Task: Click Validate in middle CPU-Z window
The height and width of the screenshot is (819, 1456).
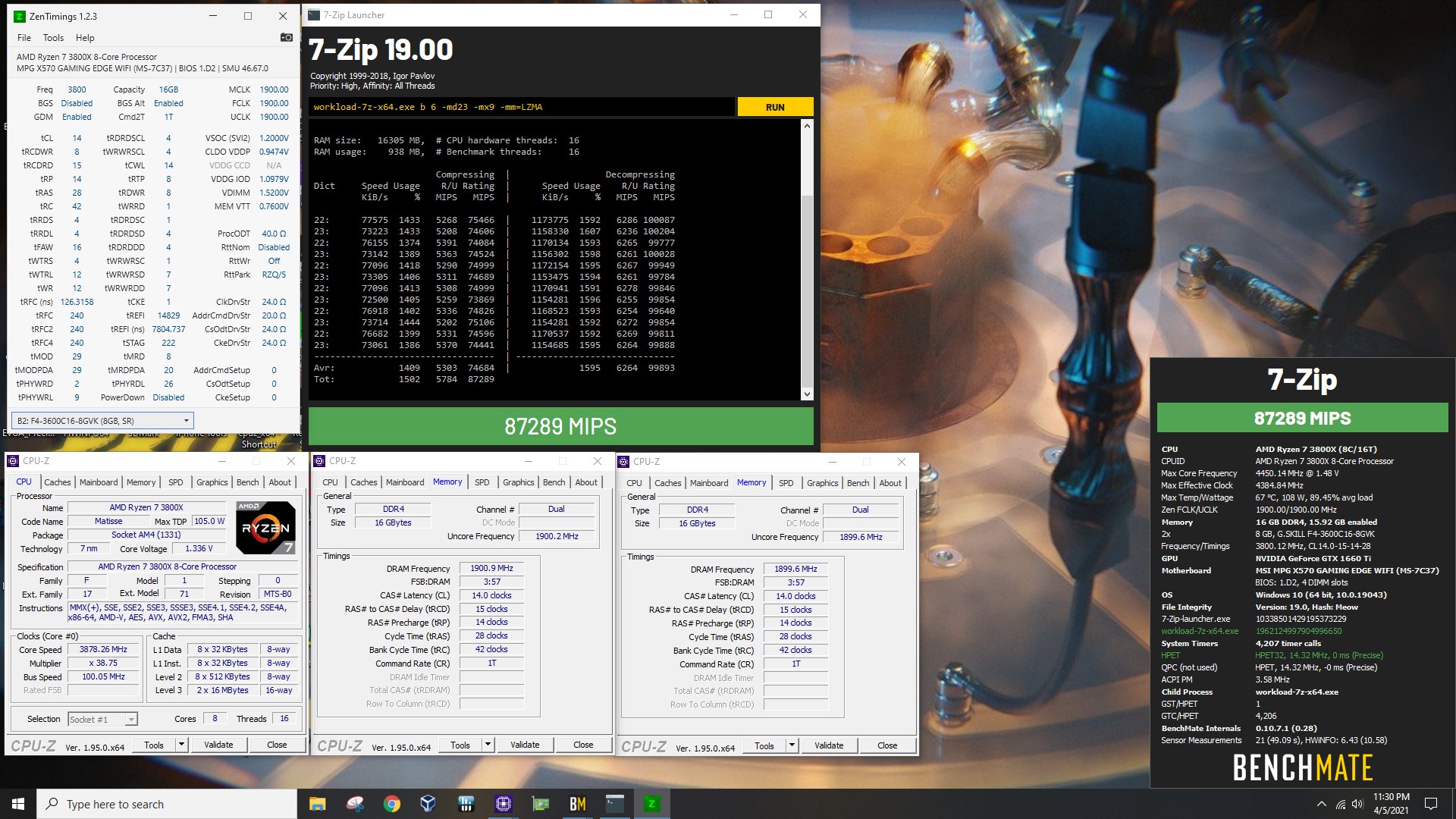Action: click(x=525, y=745)
